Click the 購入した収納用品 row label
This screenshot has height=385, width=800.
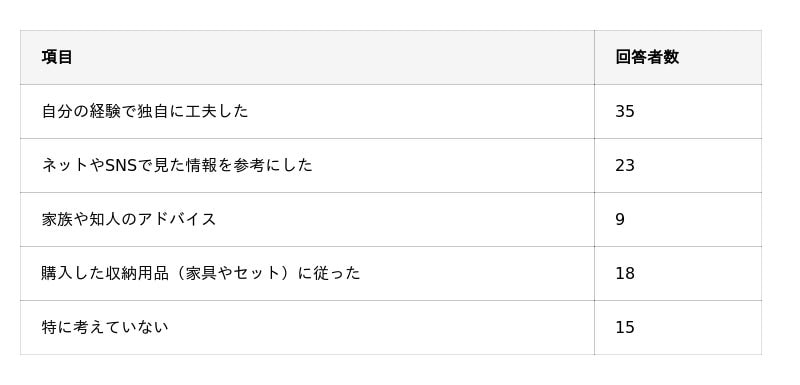point(201,273)
